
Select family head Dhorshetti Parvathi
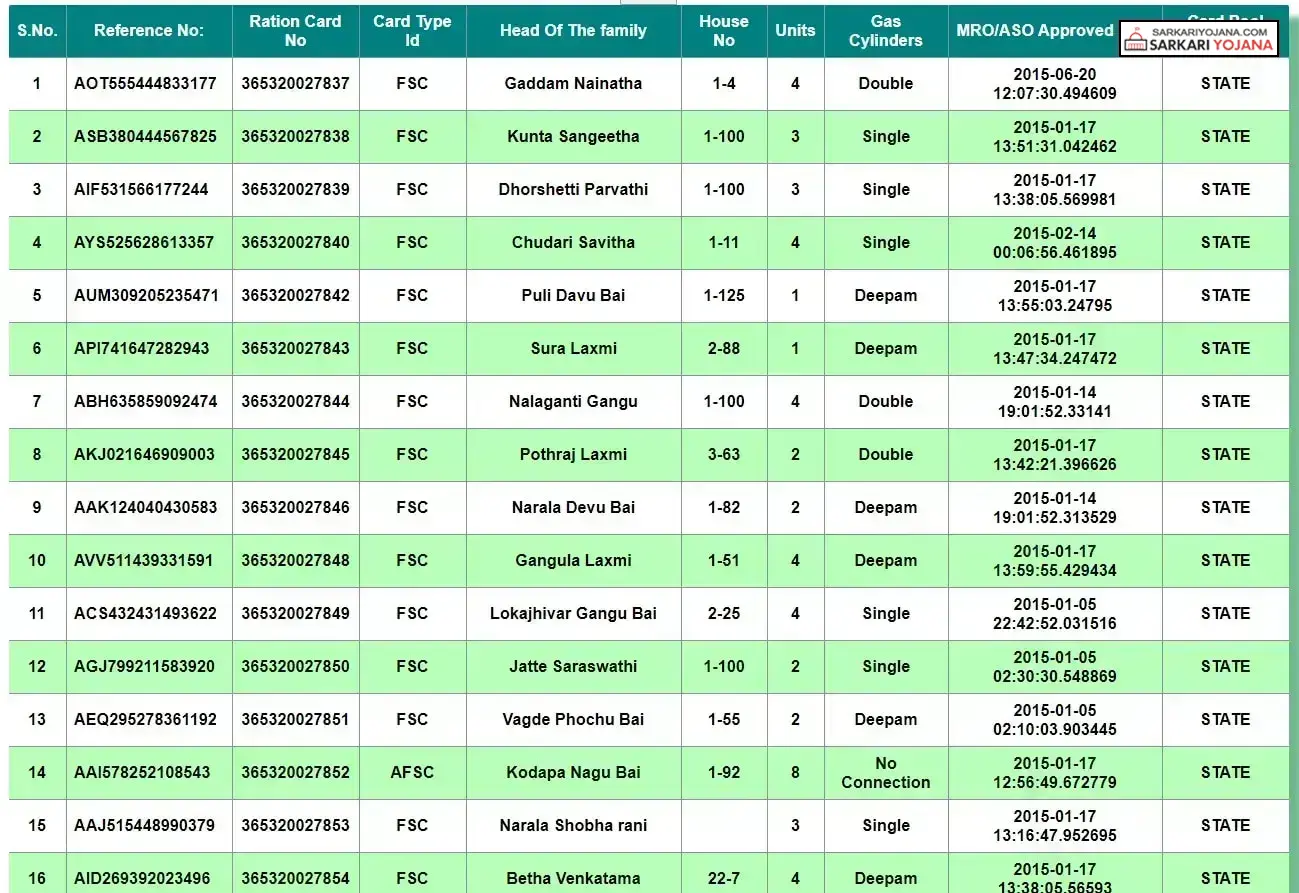[x=573, y=190]
